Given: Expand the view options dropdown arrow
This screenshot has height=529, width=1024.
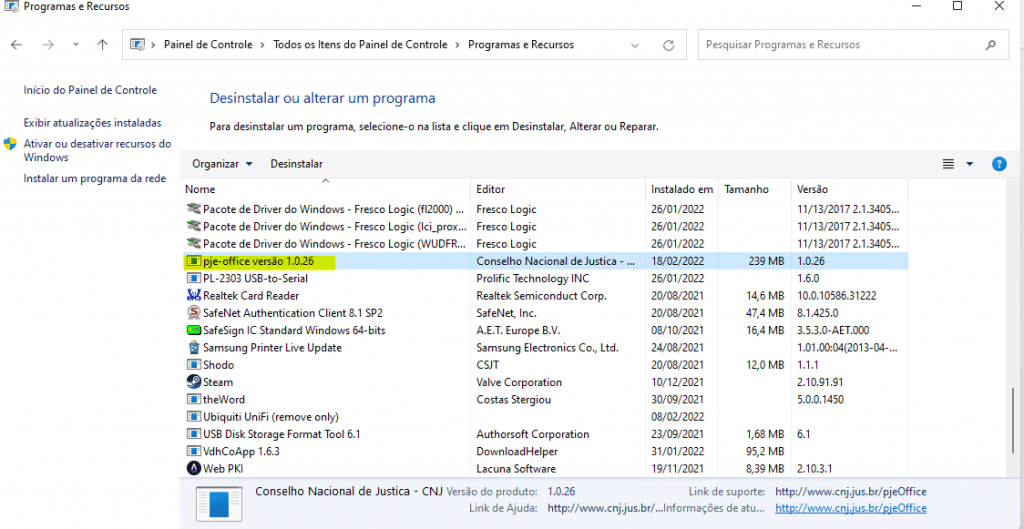Looking at the screenshot, I should [x=969, y=164].
